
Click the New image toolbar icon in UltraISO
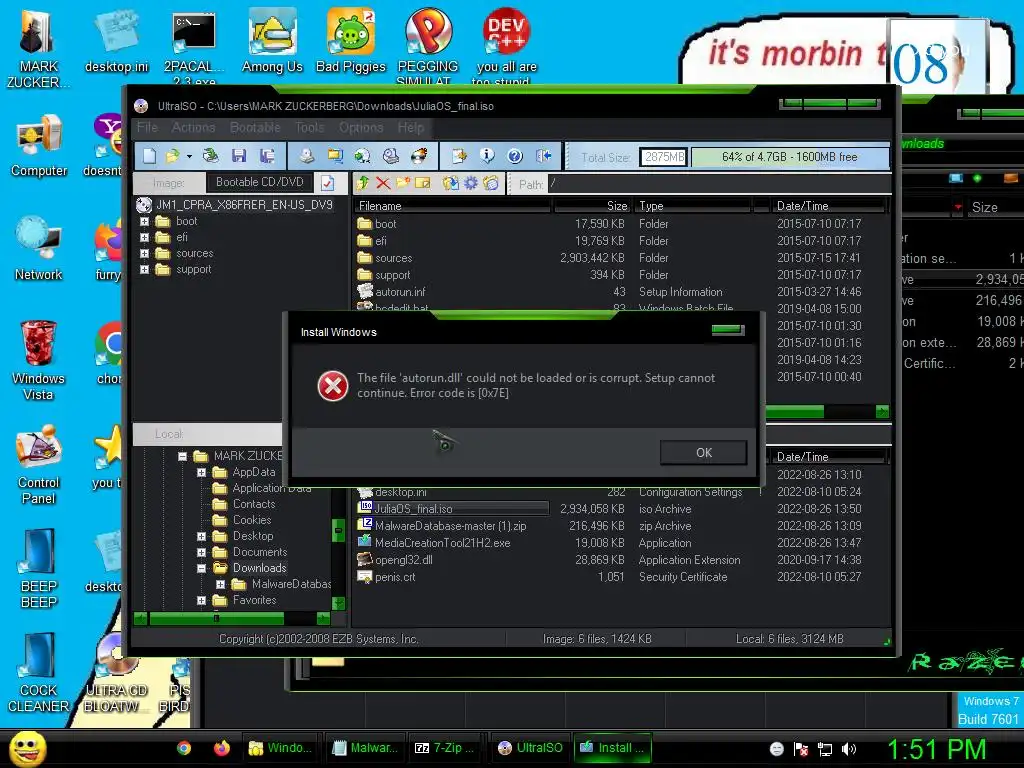click(150, 156)
